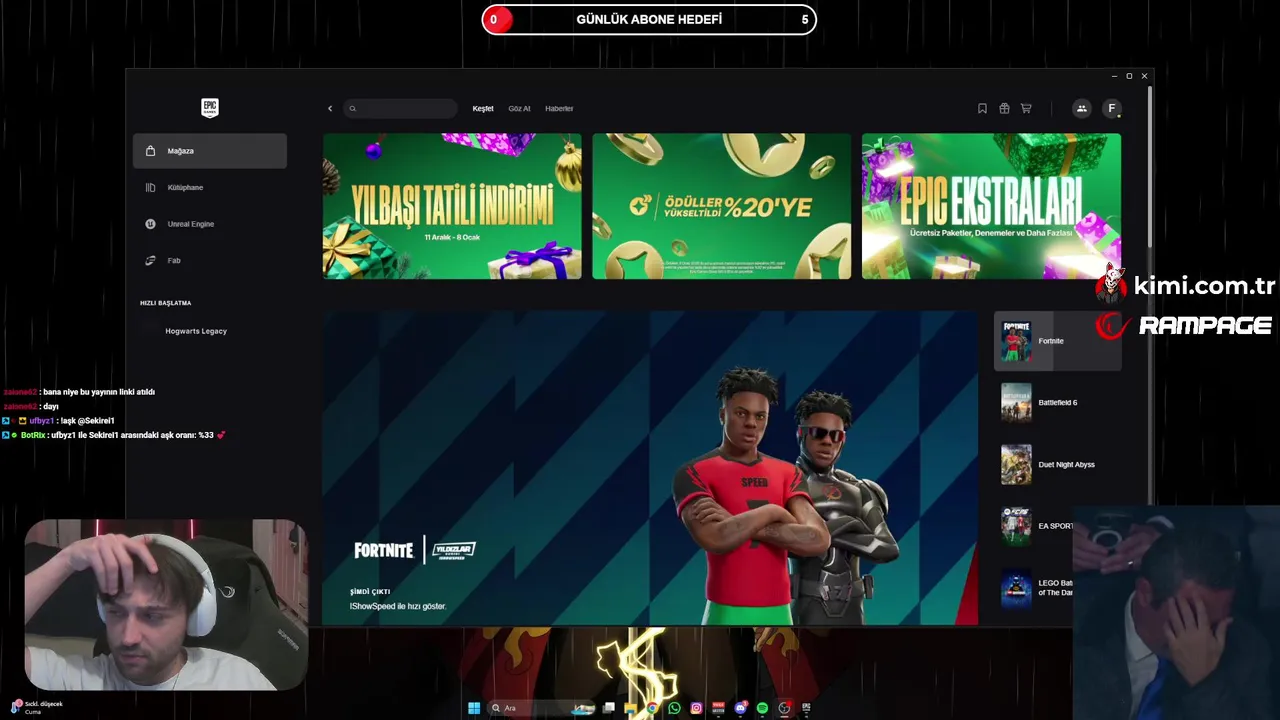Select Battlefield 6 in the featured list
This screenshot has height=720, width=1280.
click(x=1058, y=402)
